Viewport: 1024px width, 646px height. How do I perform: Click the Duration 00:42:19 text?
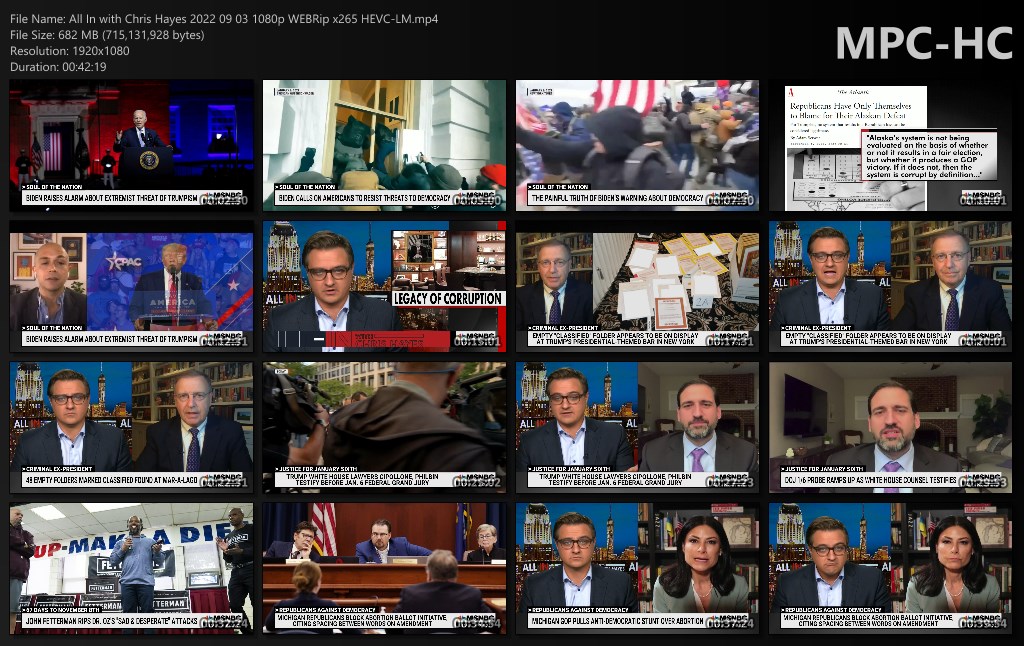tap(58, 67)
